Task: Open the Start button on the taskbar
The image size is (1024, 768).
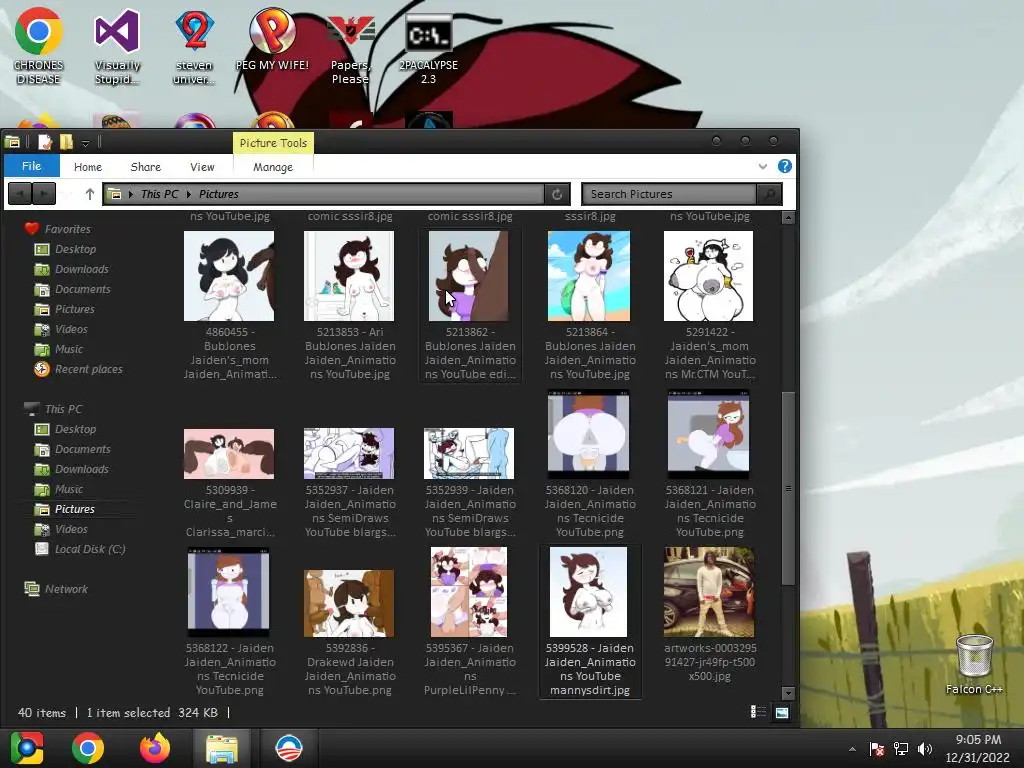Action: point(26,748)
